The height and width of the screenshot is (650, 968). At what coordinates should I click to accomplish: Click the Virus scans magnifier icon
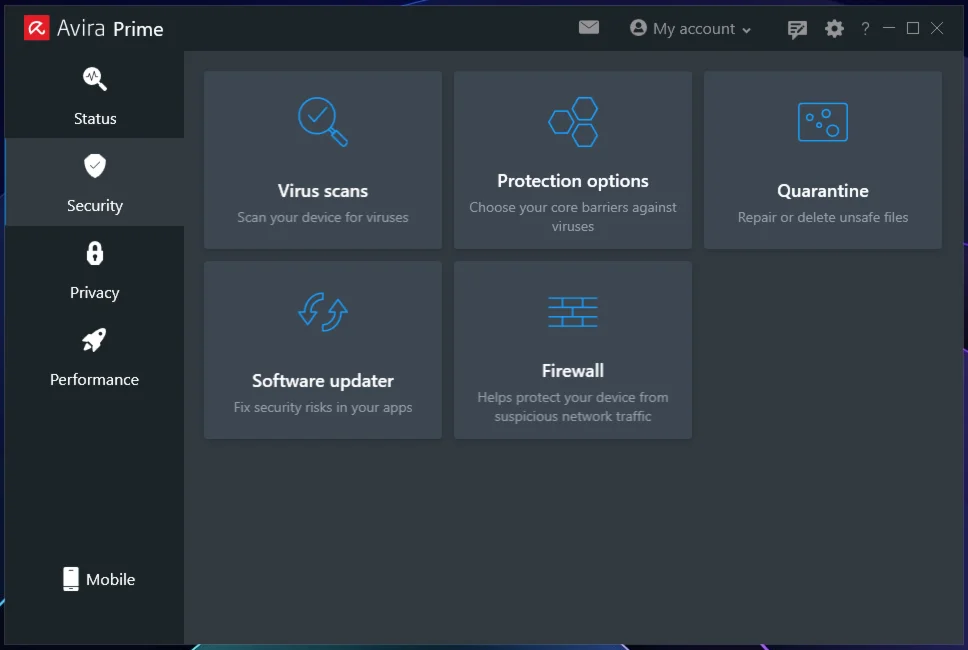pos(322,122)
